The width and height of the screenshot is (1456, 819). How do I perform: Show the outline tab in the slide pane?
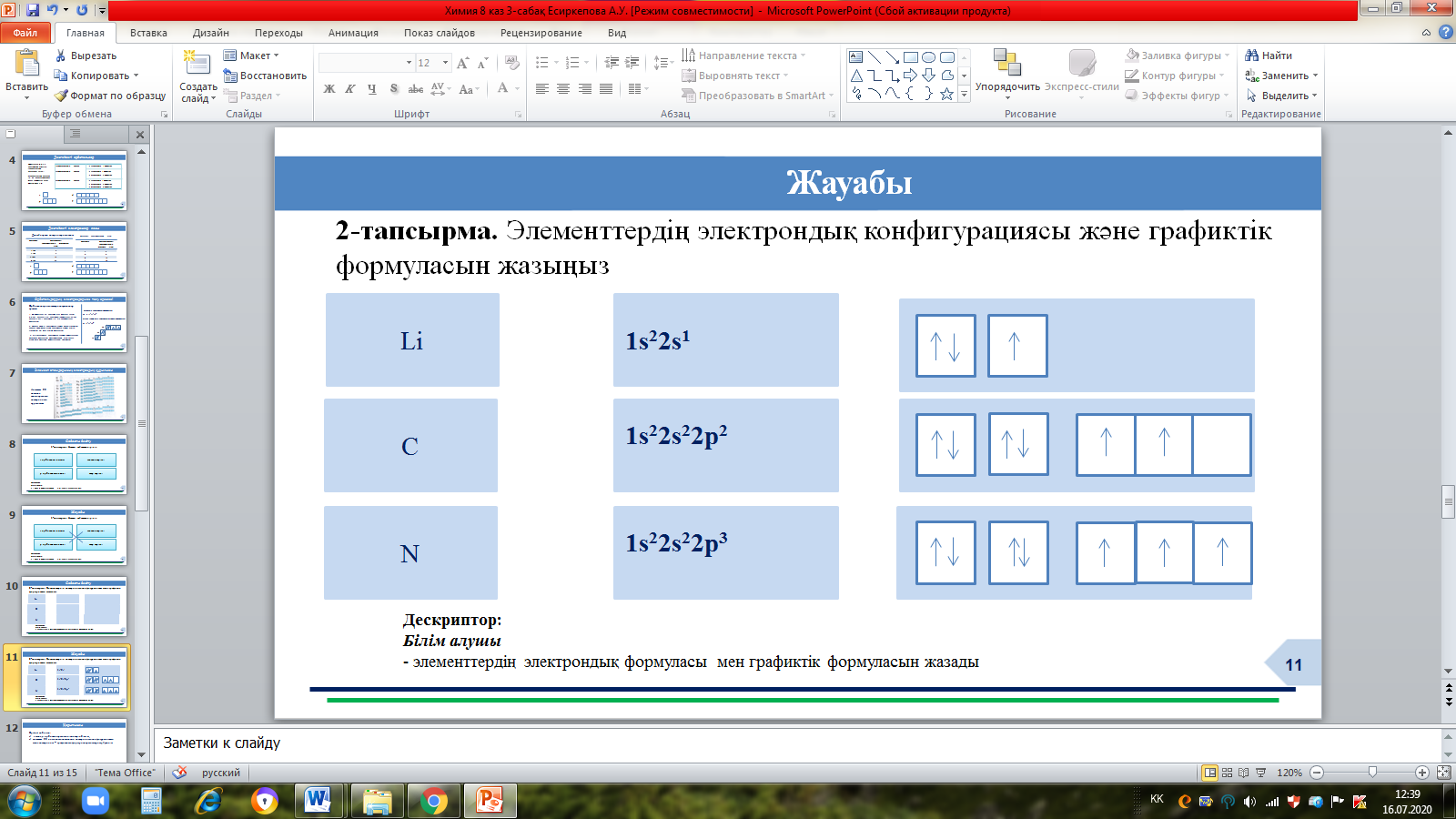[76, 134]
